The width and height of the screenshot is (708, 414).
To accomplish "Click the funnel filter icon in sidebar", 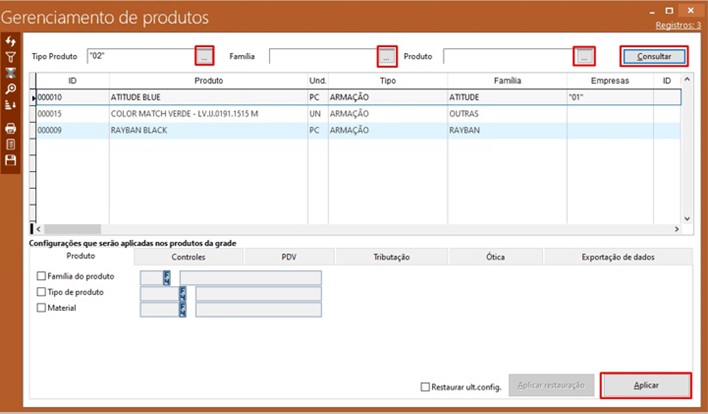I will click(11, 56).
